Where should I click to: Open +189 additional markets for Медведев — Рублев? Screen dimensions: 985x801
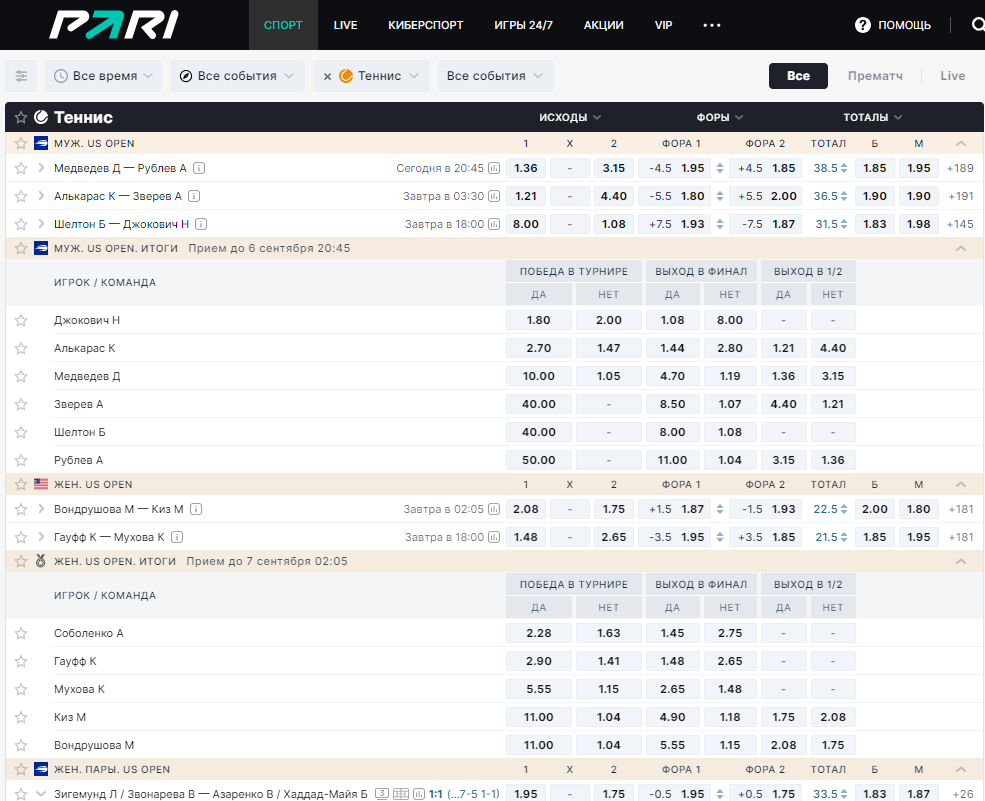tap(960, 168)
